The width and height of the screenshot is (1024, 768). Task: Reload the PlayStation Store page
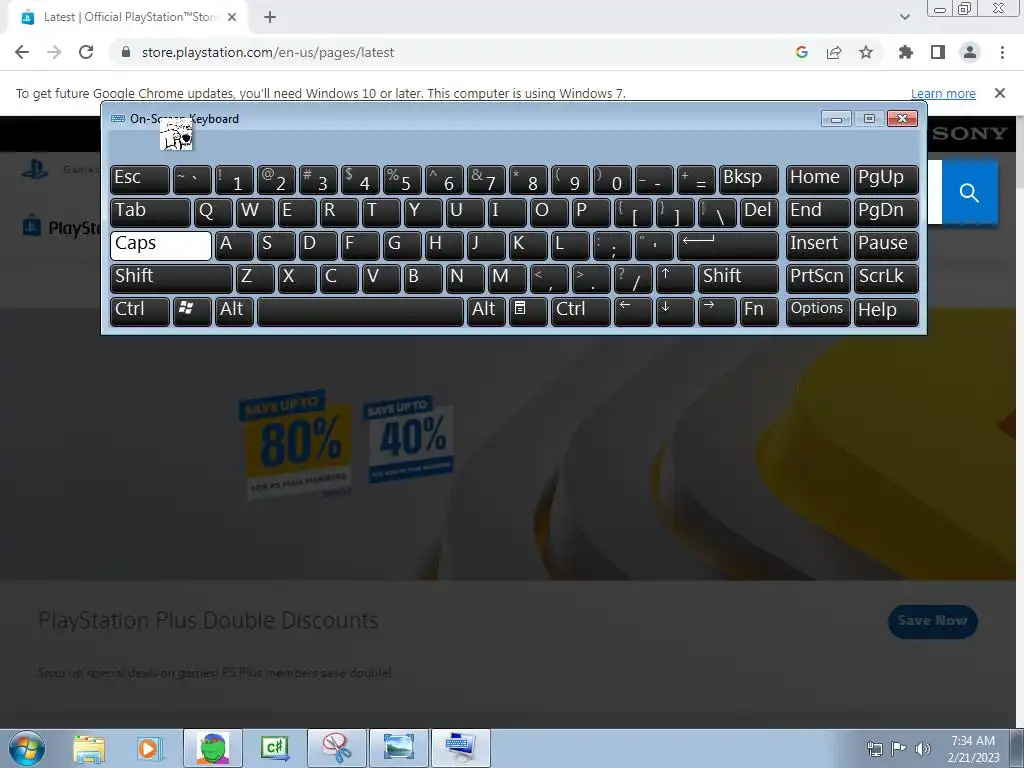(86, 52)
